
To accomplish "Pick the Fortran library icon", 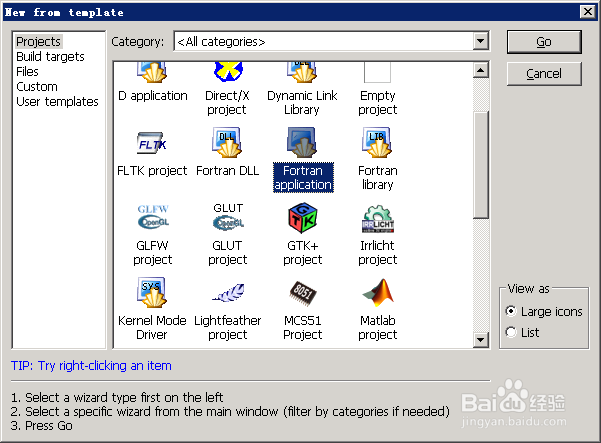I will tap(378, 143).
